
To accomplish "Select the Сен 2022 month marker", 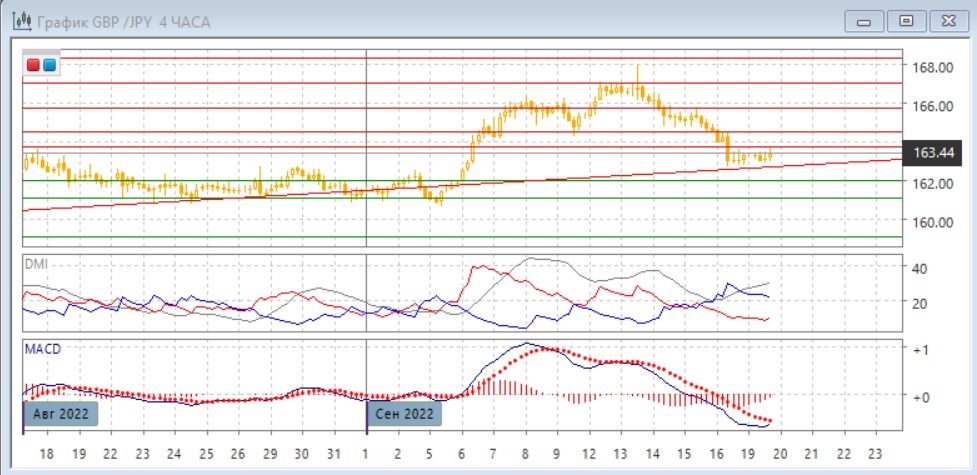I will point(404,412).
